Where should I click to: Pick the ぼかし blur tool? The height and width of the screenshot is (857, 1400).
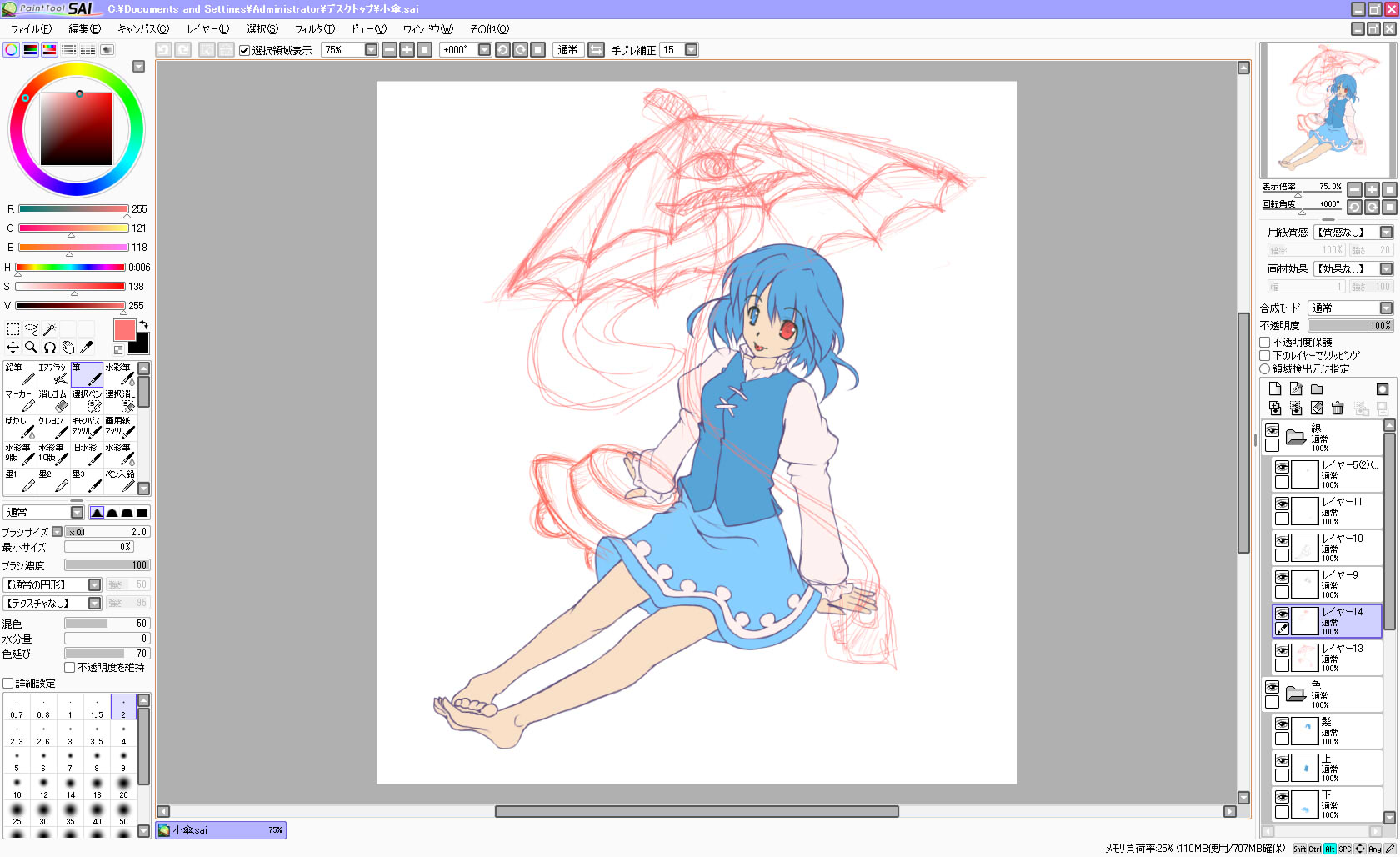tap(20, 428)
